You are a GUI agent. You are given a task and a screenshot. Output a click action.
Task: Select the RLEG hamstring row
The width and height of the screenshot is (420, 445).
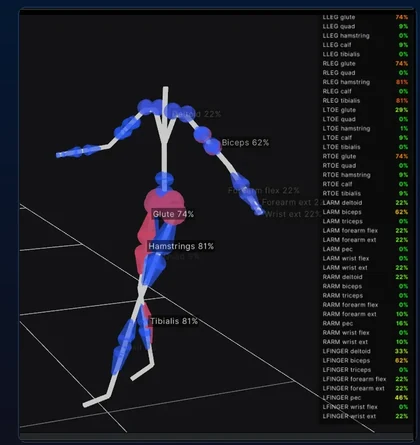365,82
